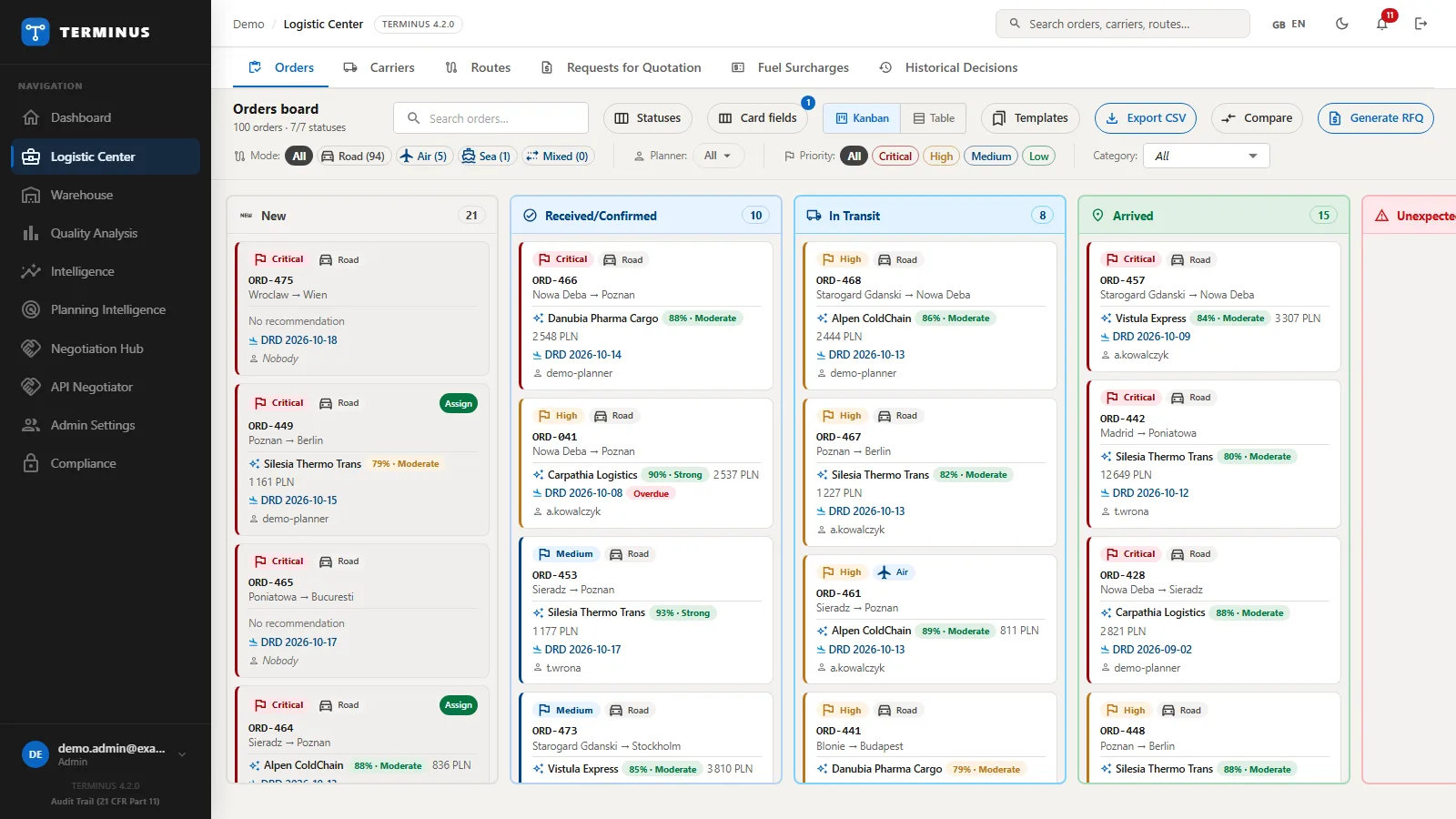1456x819 pixels.
Task: Open Statuses filter menu
Action: point(648,118)
